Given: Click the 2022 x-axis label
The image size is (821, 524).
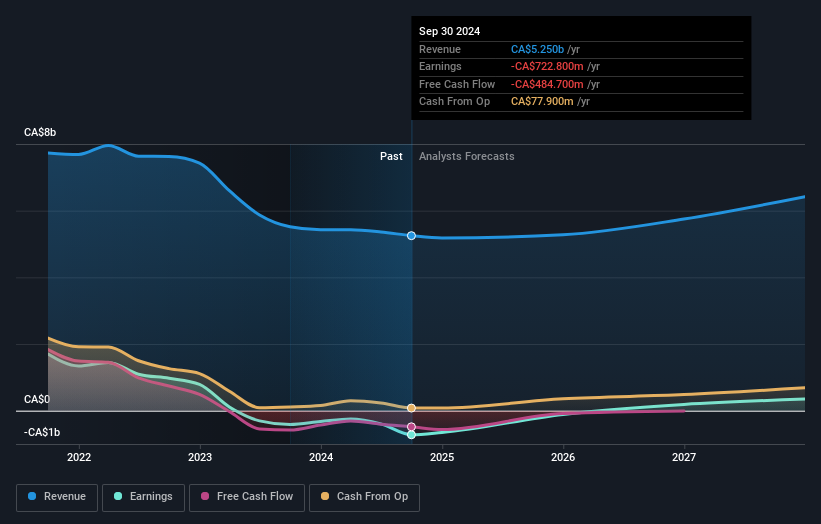Looking at the screenshot, I should pyautogui.click(x=79, y=458).
